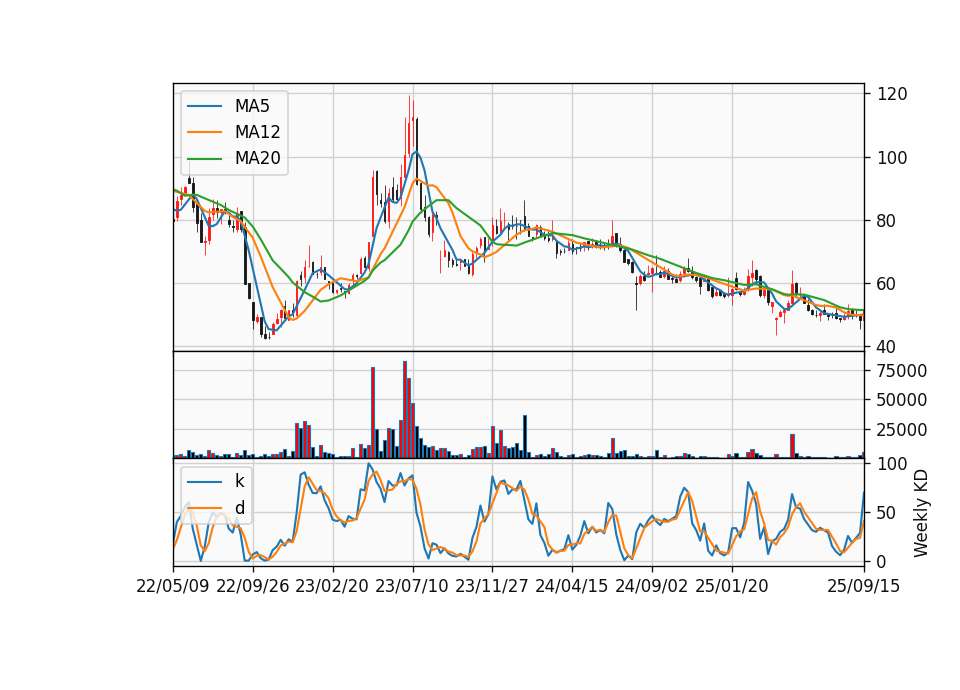Image resolution: width=960 pixels, height=690 pixels.
Task: Click the 23/11/27 date tick label
Action: (x=492, y=586)
